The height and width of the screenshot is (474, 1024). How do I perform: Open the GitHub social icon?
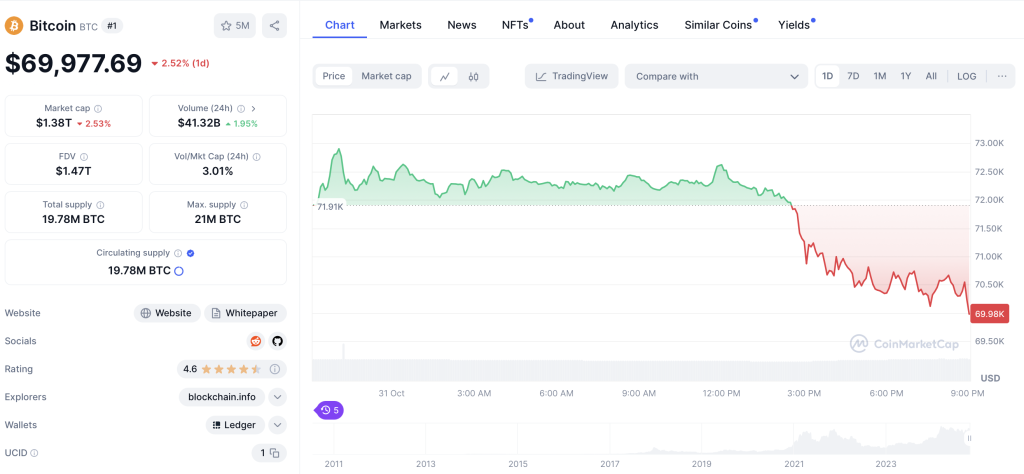pyautogui.click(x=278, y=341)
